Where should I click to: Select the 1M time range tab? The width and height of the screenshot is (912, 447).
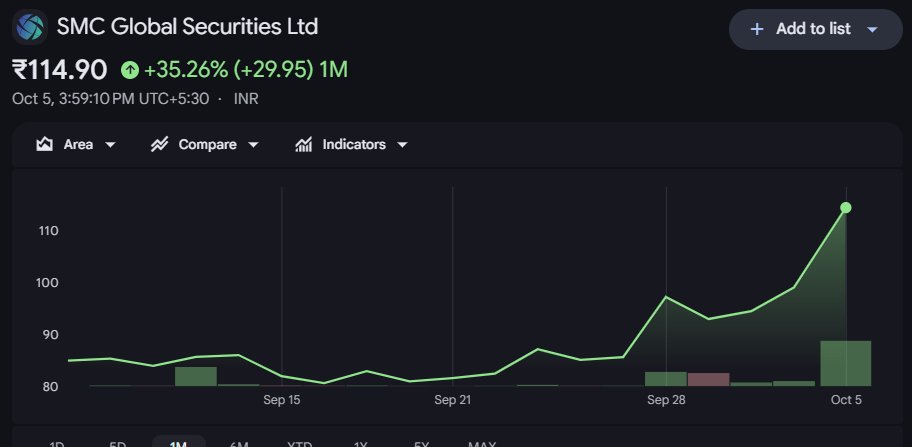pyautogui.click(x=178, y=443)
